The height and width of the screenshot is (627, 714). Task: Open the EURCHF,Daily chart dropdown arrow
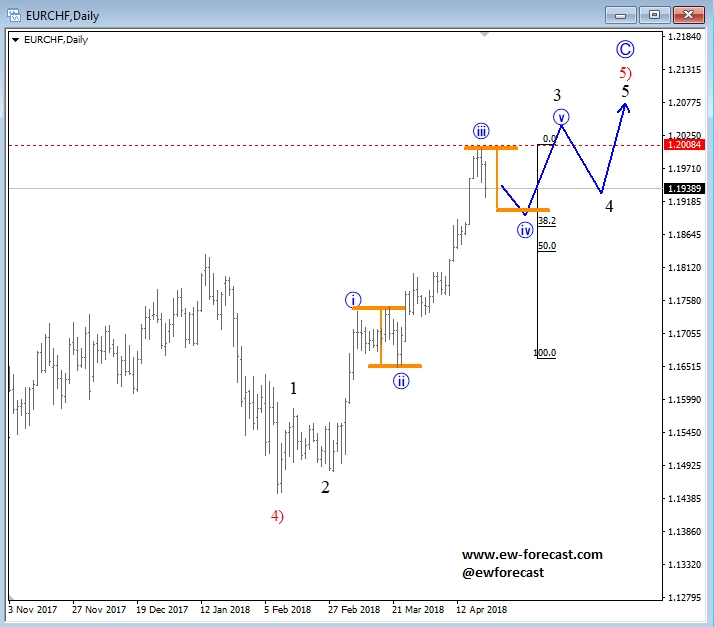[x=15, y=40]
